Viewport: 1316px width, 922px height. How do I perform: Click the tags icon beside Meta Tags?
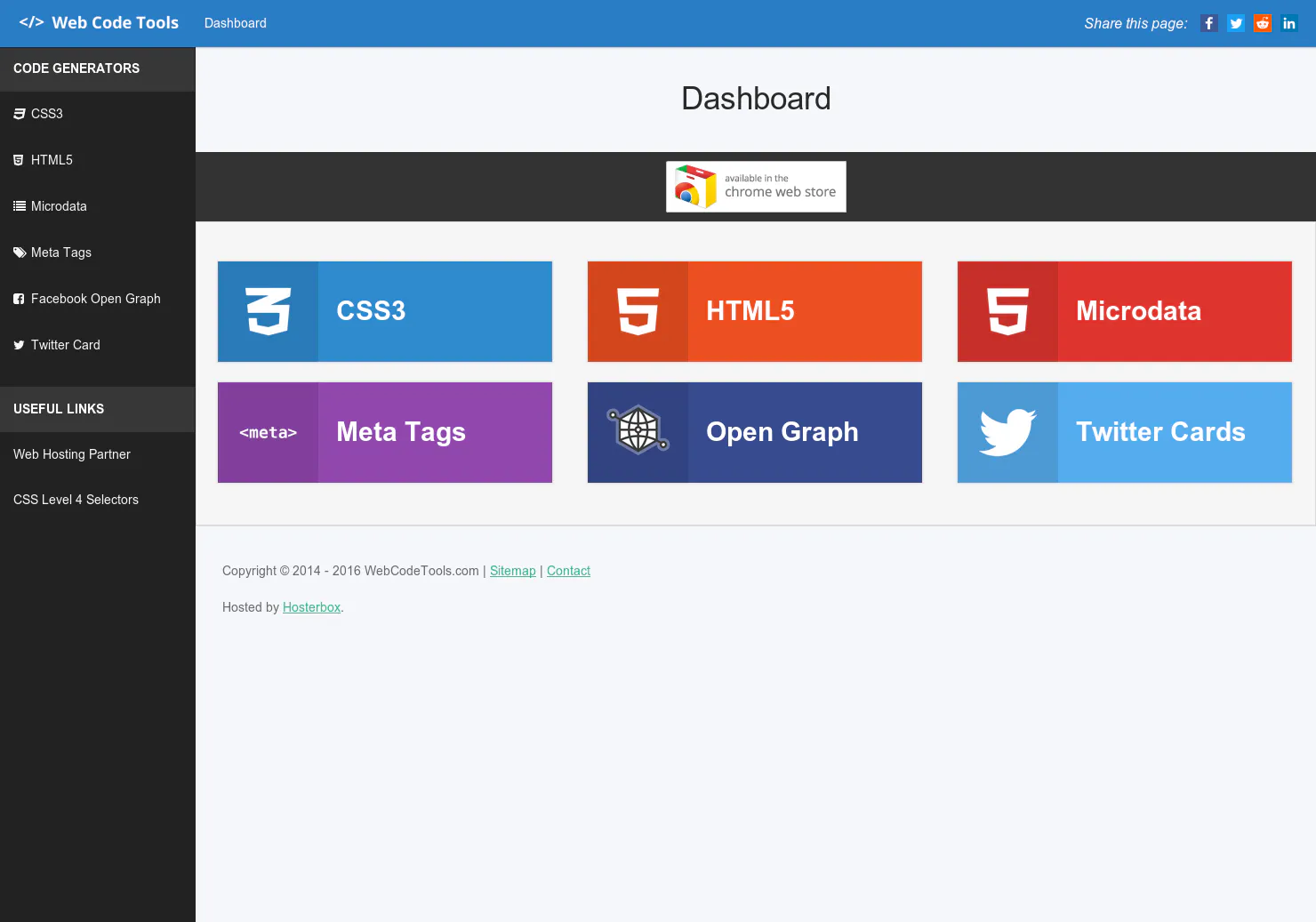pyautogui.click(x=19, y=253)
